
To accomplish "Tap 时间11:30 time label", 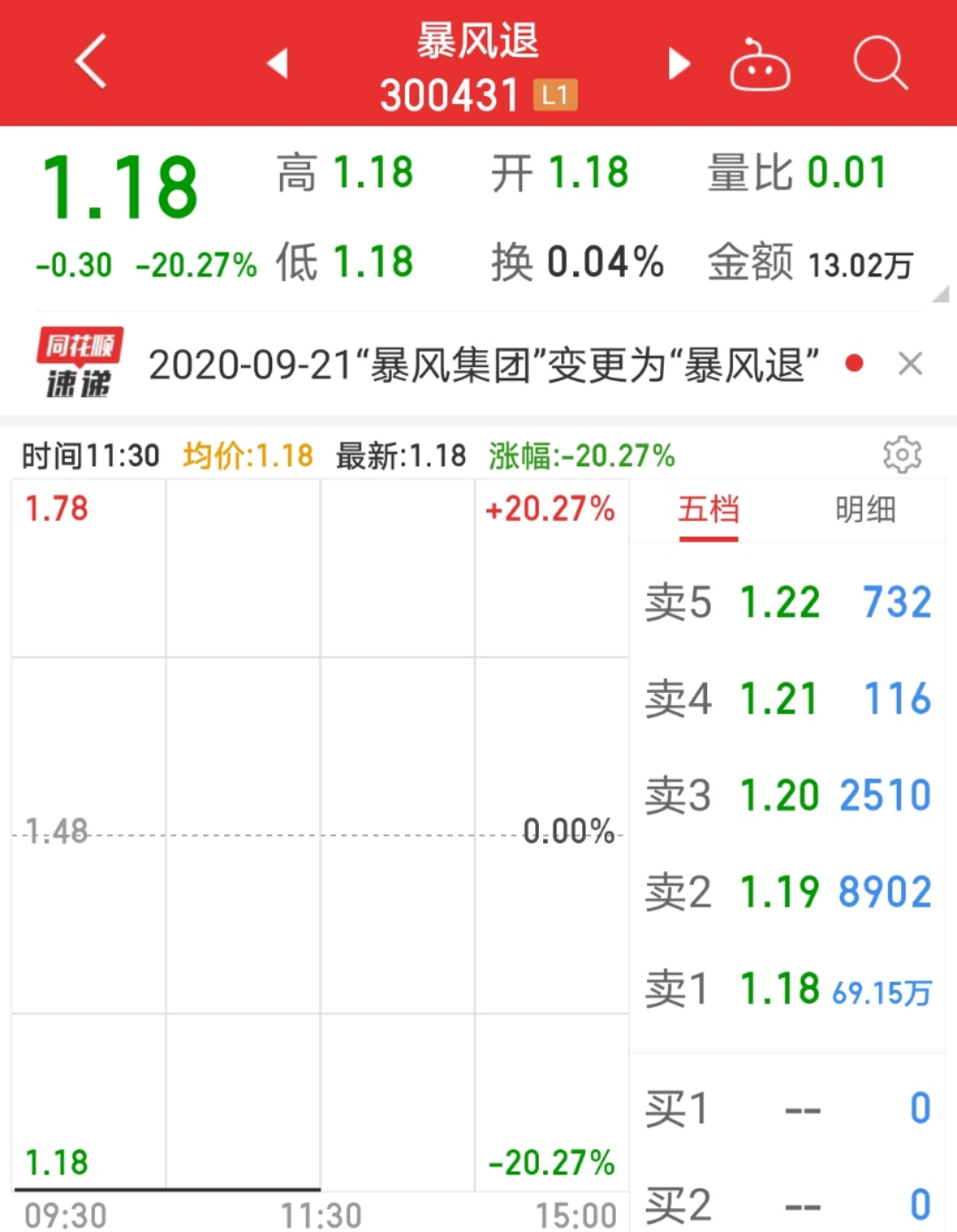I will point(90,456).
